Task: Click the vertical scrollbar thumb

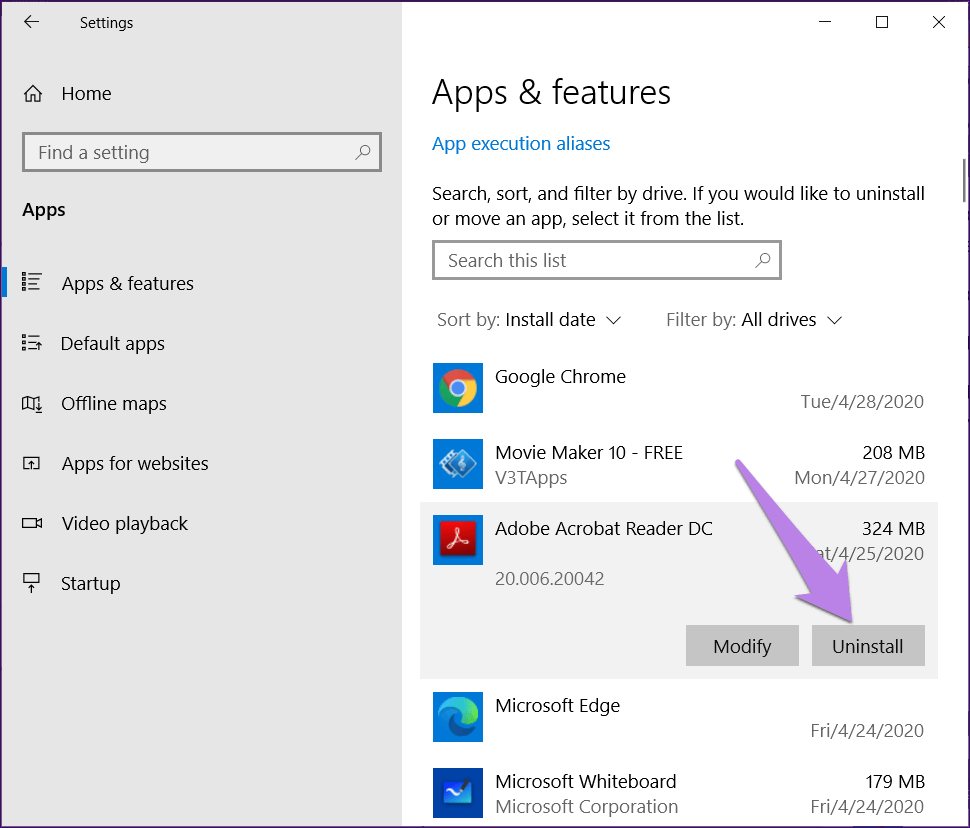Action: [x=964, y=180]
